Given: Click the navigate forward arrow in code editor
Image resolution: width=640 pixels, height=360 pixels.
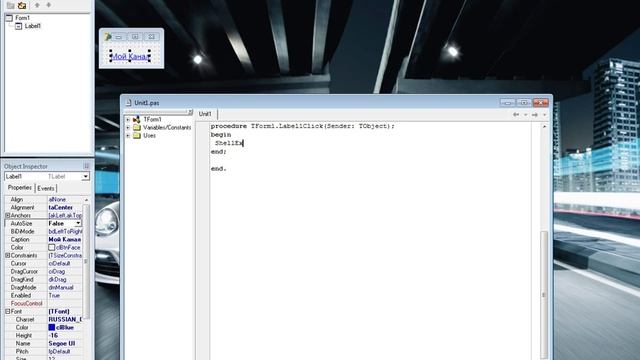Looking at the screenshot, I should pyautogui.click(x=535, y=115).
